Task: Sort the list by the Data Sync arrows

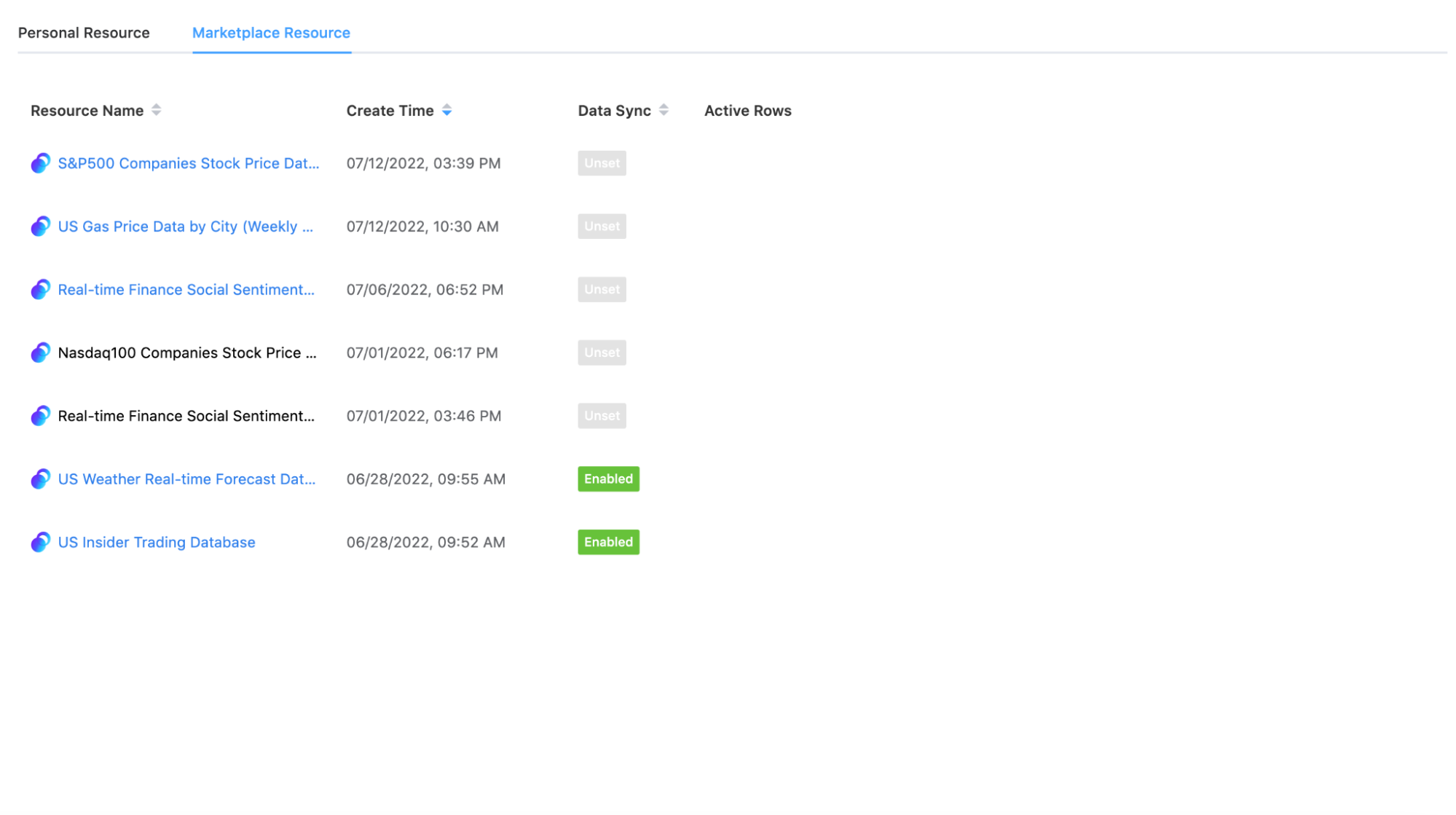Action: click(663, 110)
